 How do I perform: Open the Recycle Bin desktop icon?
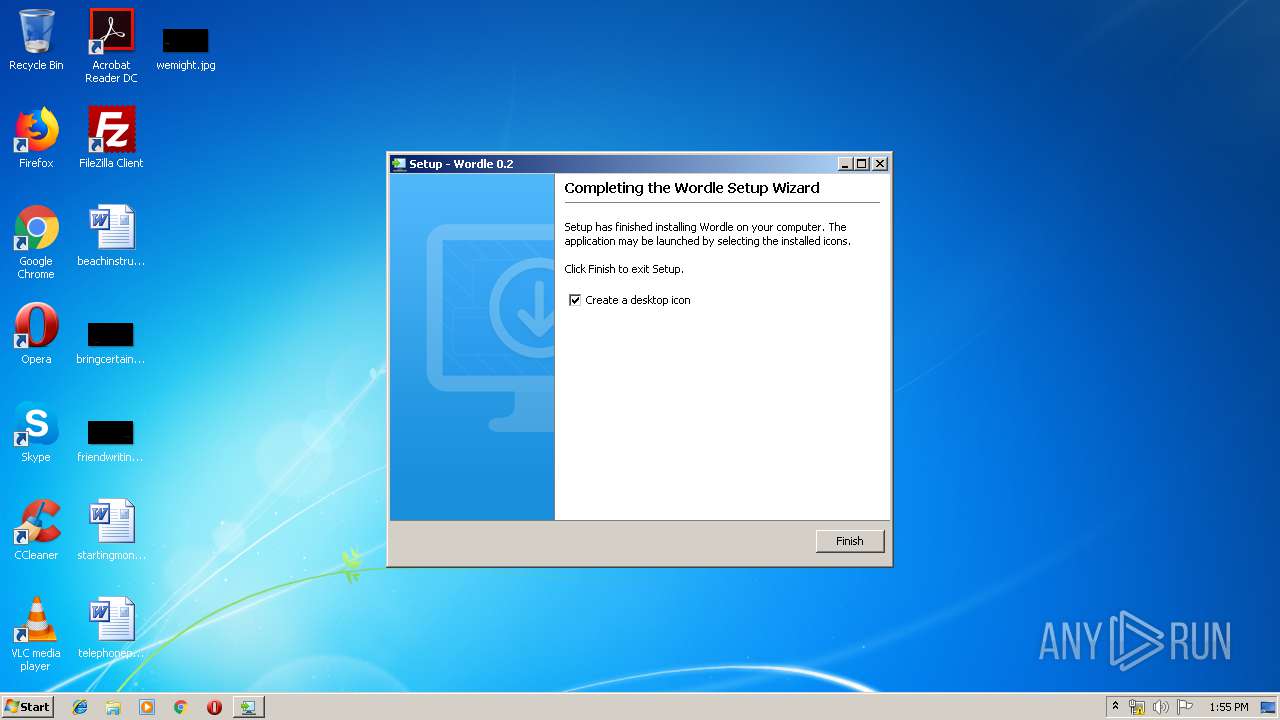coord(36,40)
